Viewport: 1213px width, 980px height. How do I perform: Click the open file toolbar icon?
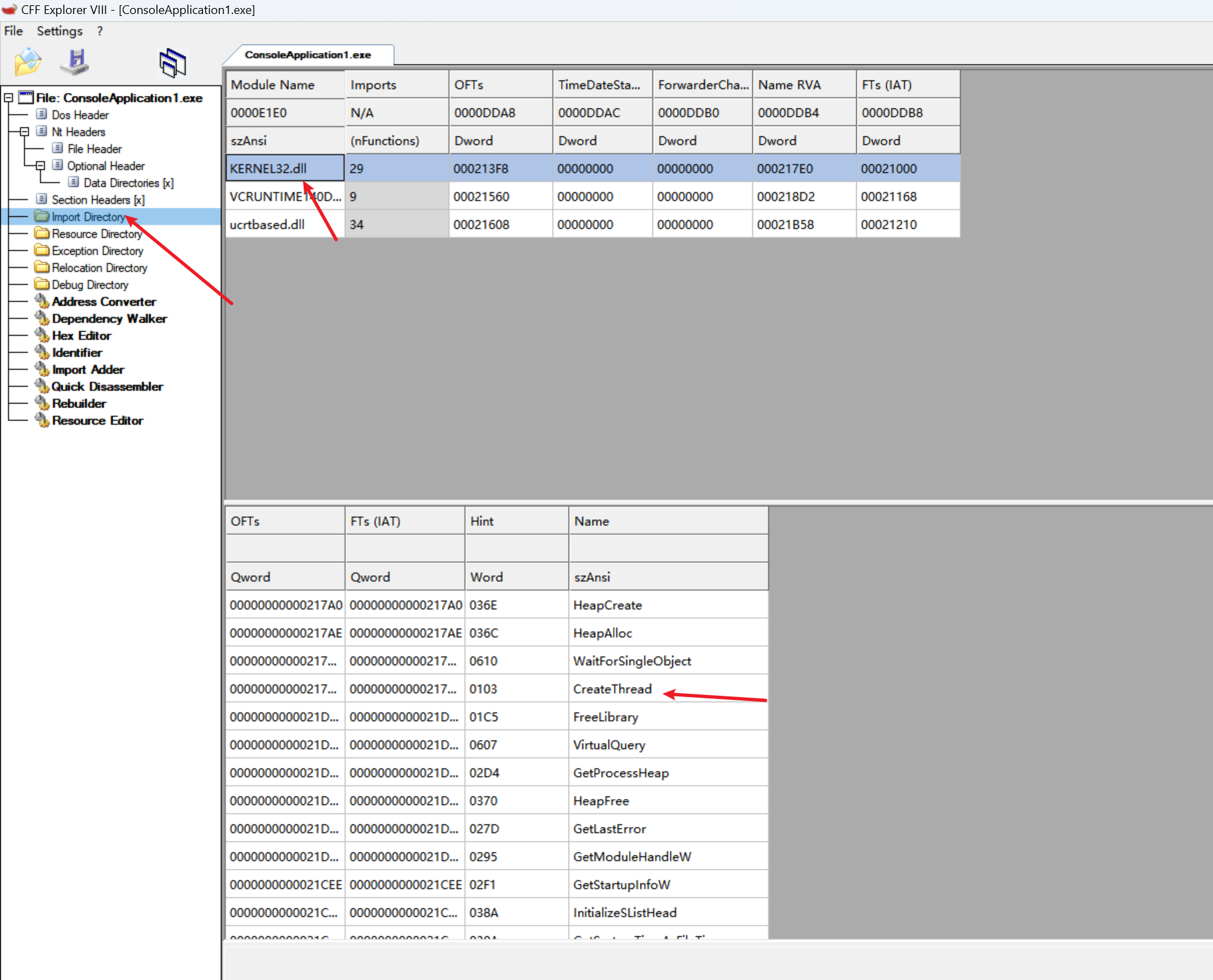[x=27, y=62]
